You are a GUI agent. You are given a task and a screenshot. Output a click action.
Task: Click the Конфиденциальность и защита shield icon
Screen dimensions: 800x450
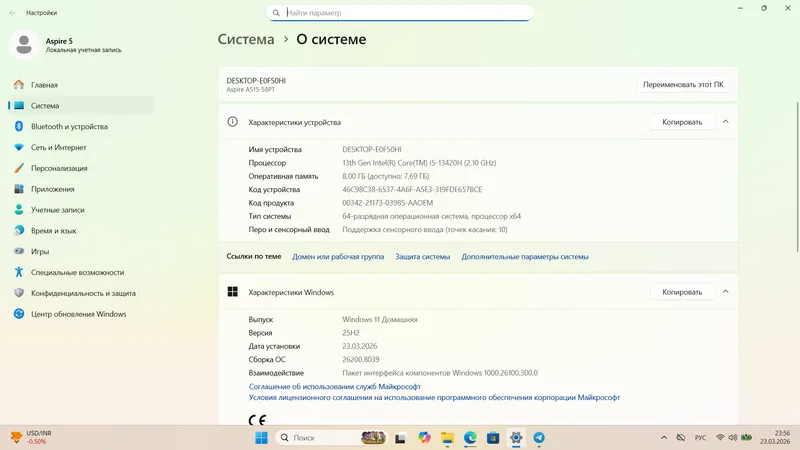(x=19, y=293)
